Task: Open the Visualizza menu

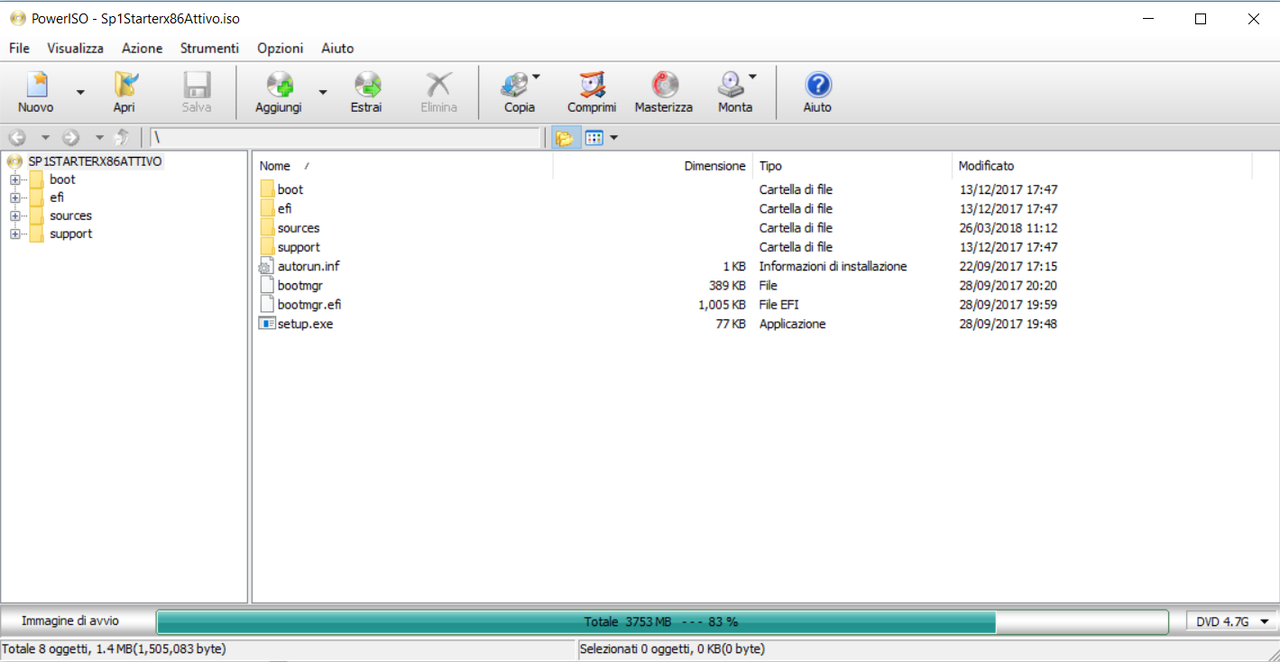Action: pos(75,48)
